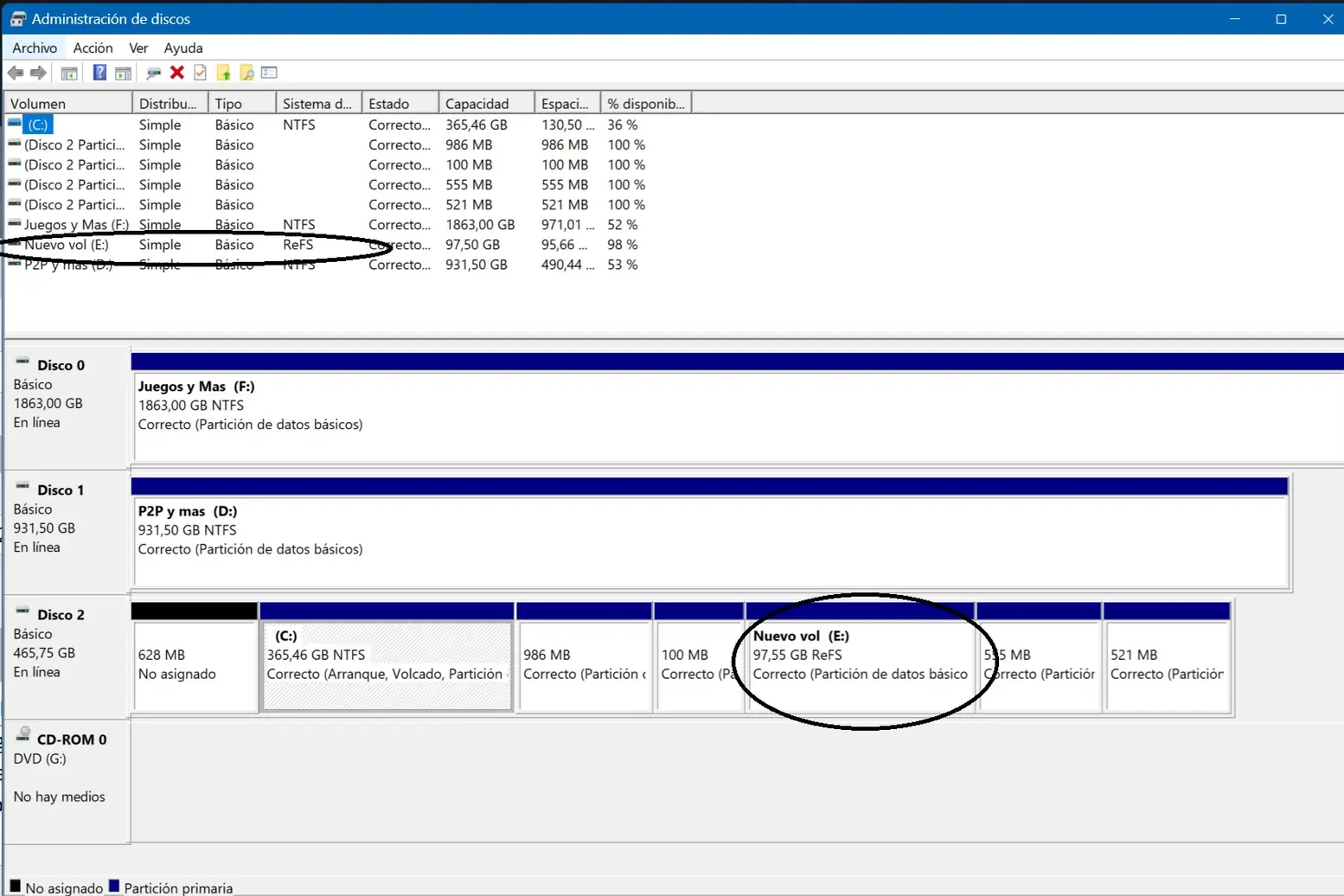Viewport: 1344px width, 896px height.
Task: Open Help via the blue question mark icon
Action: coord(99,73)
